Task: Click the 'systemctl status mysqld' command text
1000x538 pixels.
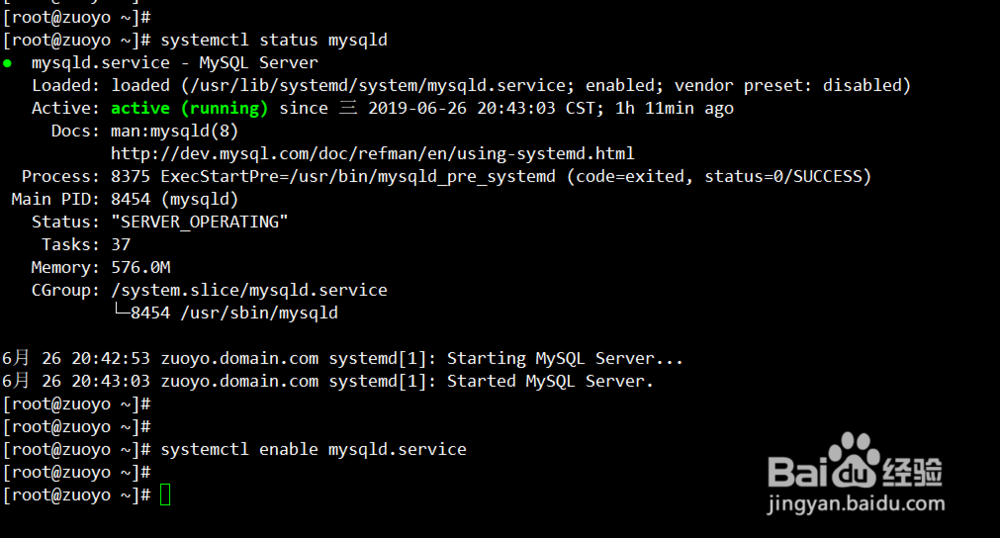Action: pyautogui.click(x=274, y=40)
